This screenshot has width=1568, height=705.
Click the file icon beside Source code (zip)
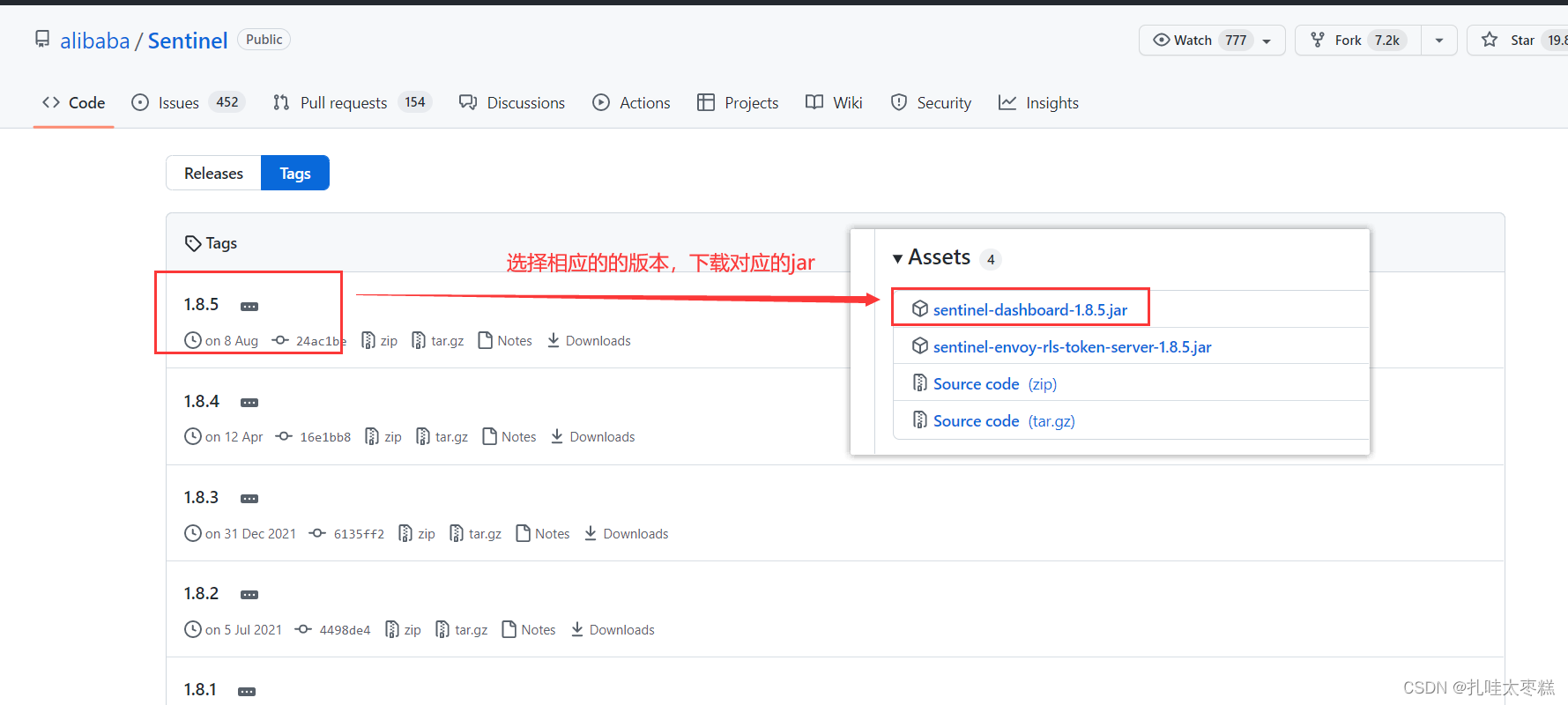920,382
